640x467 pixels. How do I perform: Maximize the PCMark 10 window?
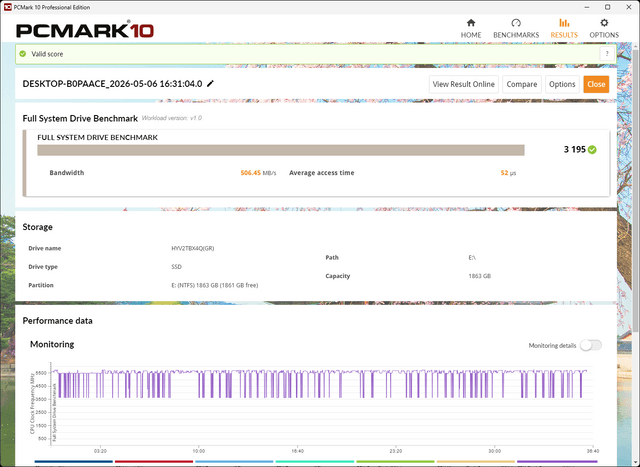pos(607,7)
